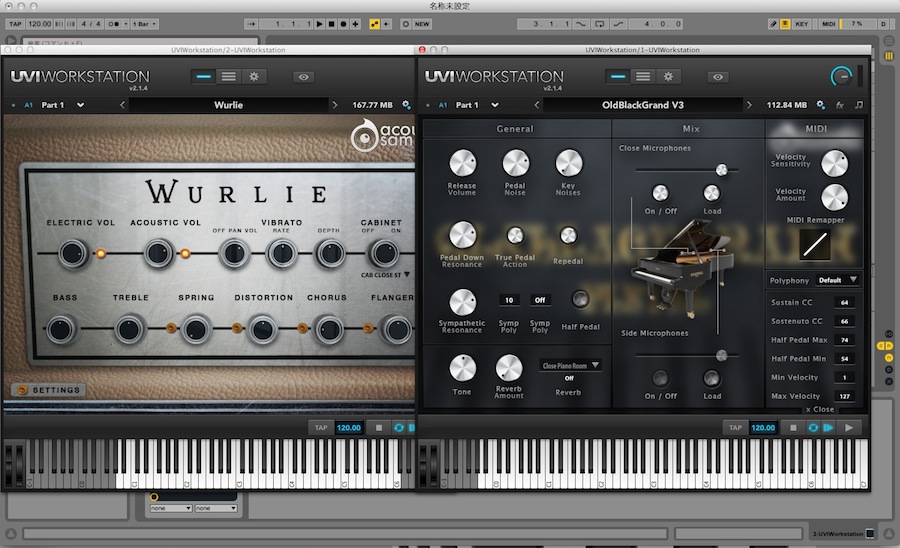Viewport: 900px width, 548px height.
Task: Click the Ableton play button
Action: 320,24
